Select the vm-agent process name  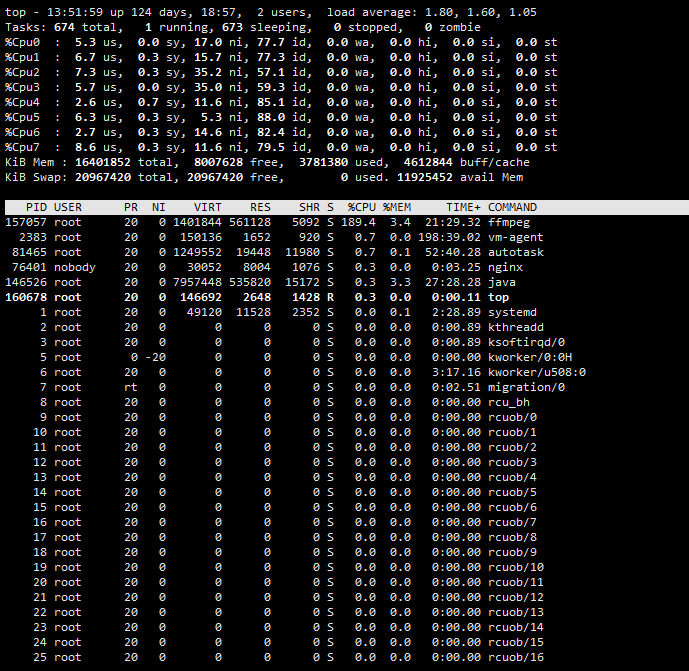(x=515, y=238)
